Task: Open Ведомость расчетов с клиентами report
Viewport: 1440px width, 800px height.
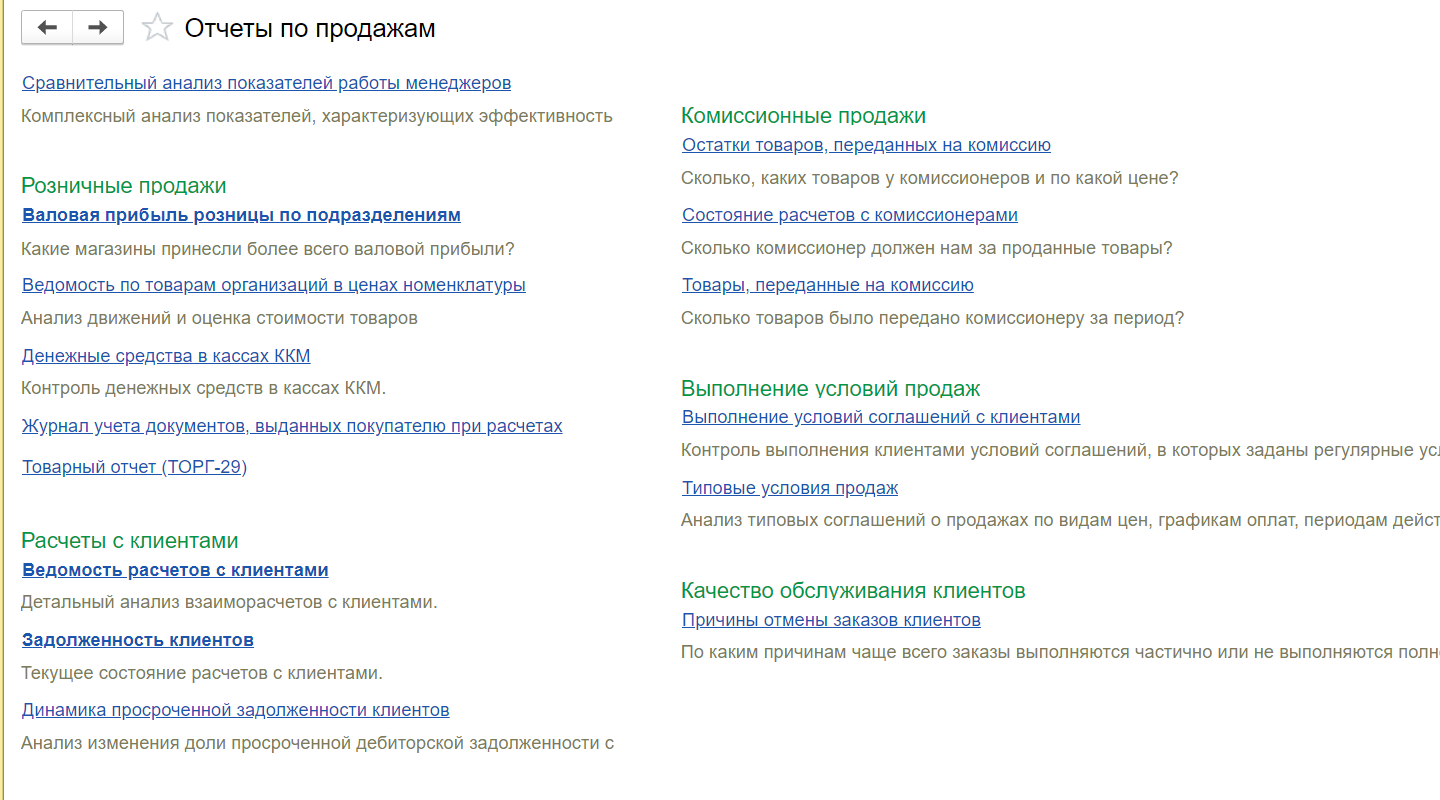Action: tap(175, 570)
